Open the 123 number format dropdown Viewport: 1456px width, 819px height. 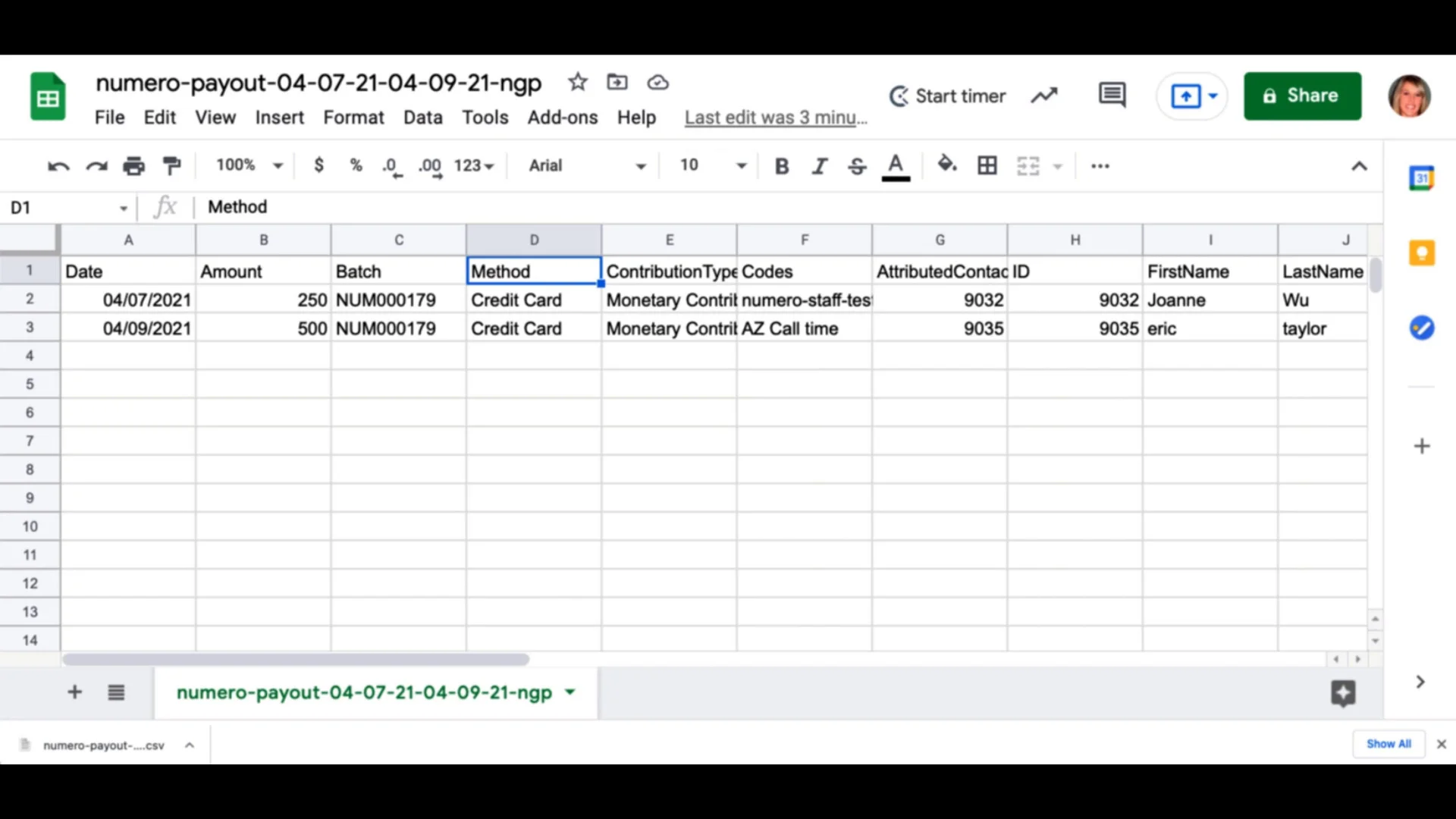[474, 165]
